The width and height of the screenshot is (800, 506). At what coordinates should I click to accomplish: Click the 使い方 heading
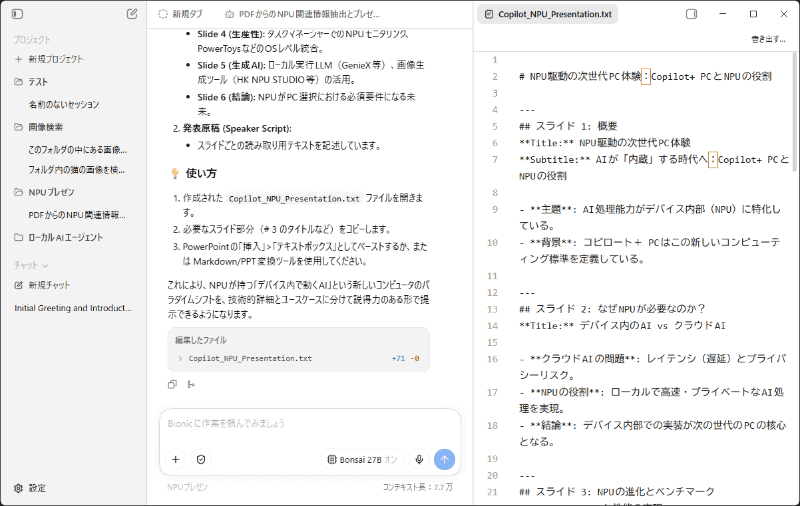click(x=201, y=173)
